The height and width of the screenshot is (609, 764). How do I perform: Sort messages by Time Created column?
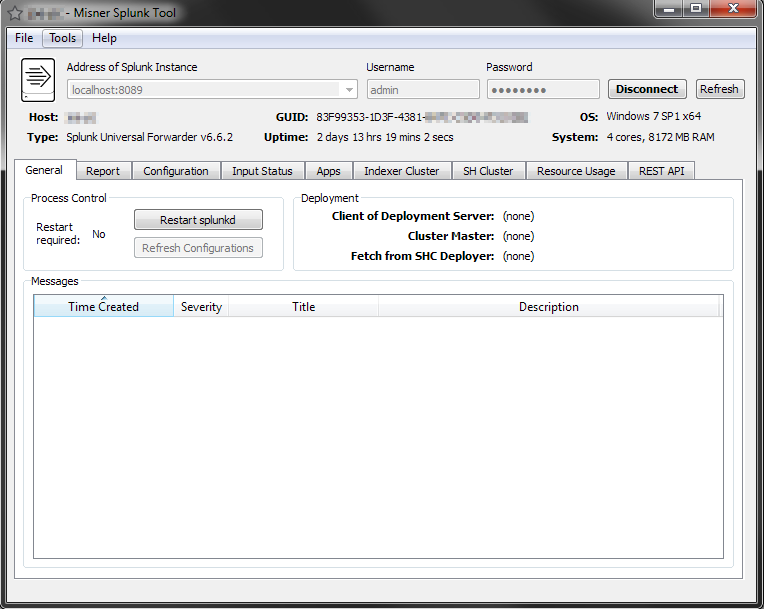[103, 306]
